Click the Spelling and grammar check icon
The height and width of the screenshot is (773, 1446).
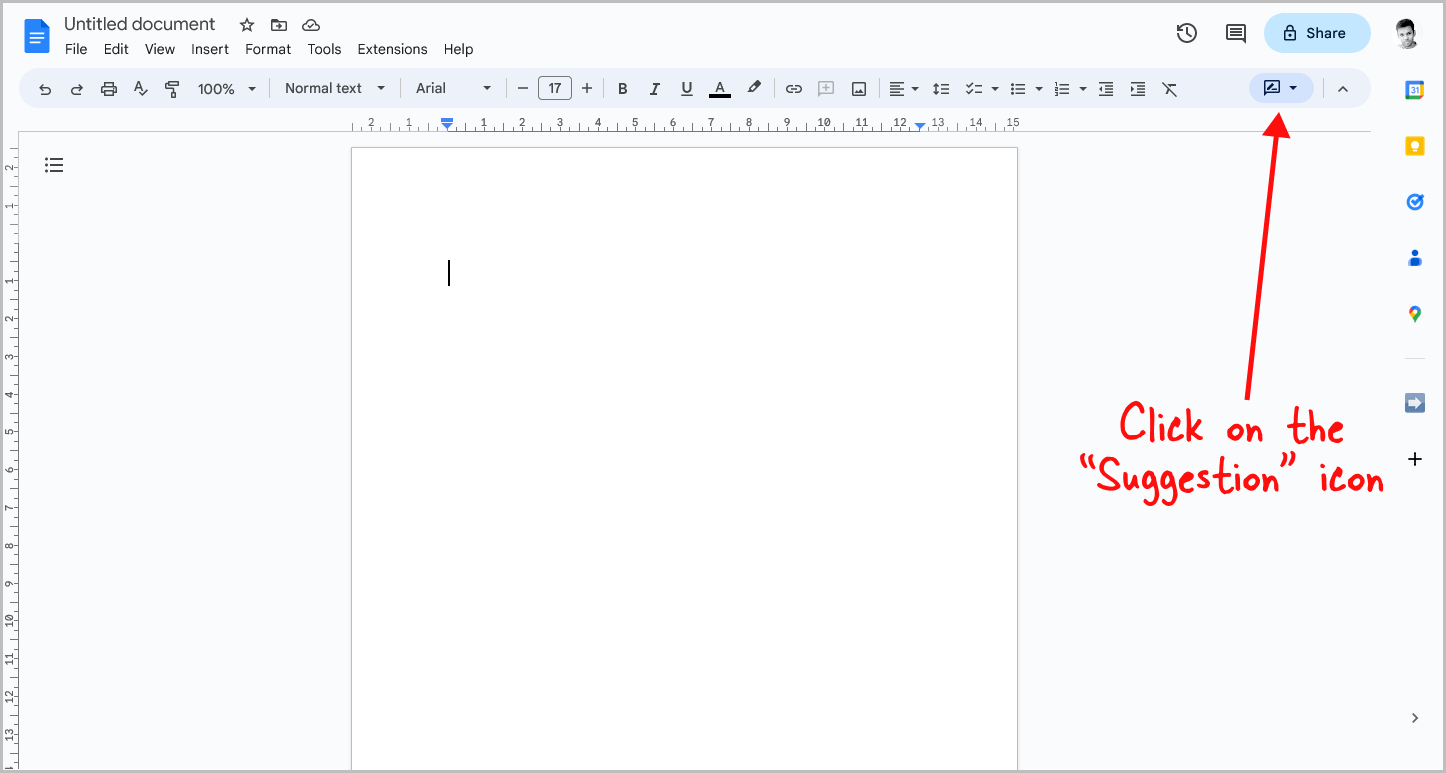click(140, 88)
